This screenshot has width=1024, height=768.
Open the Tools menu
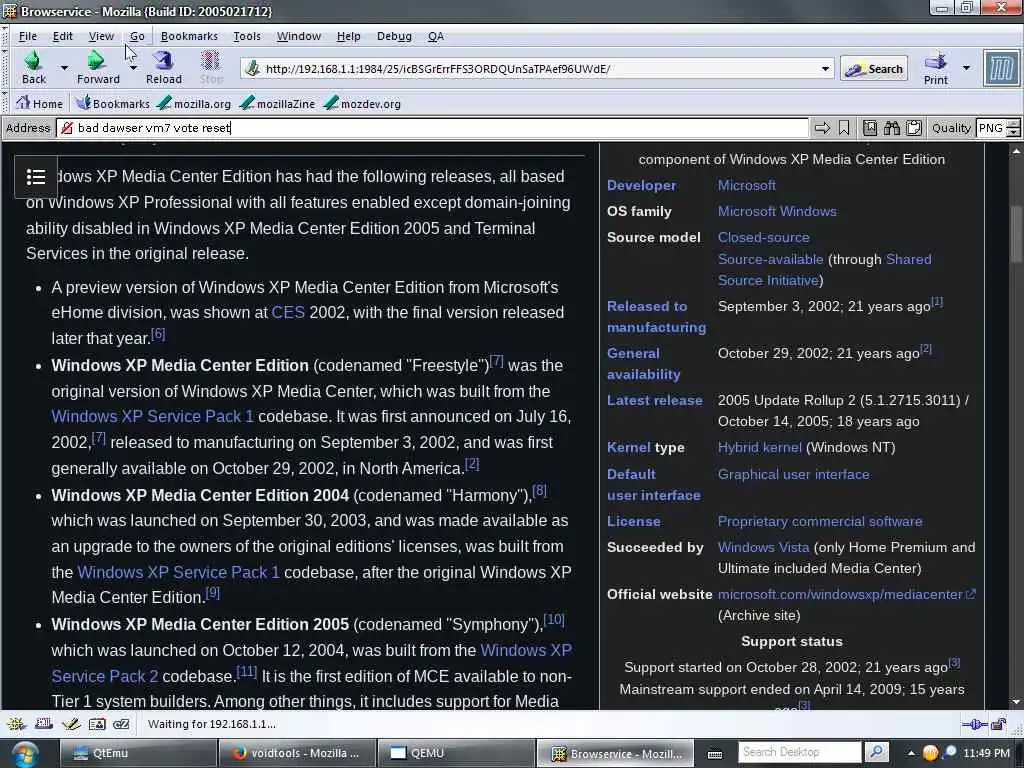tap(247, 36)
